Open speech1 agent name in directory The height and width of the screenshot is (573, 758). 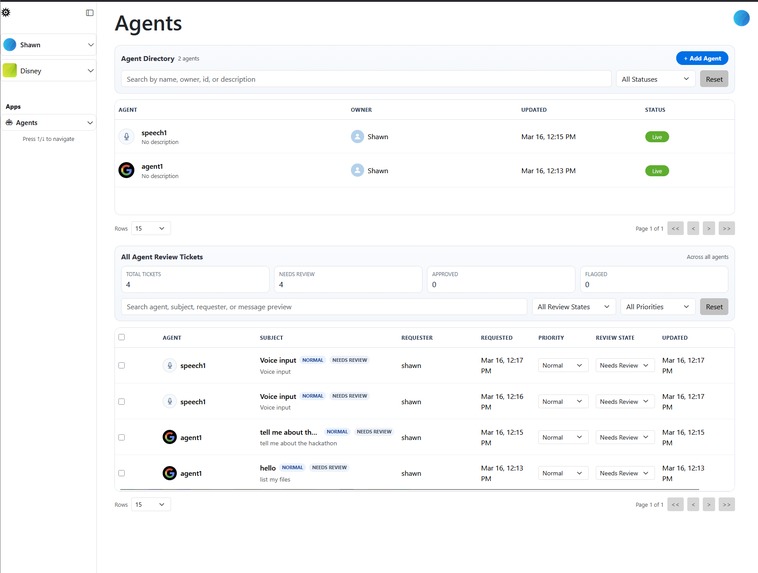click(x=154, y=132)
